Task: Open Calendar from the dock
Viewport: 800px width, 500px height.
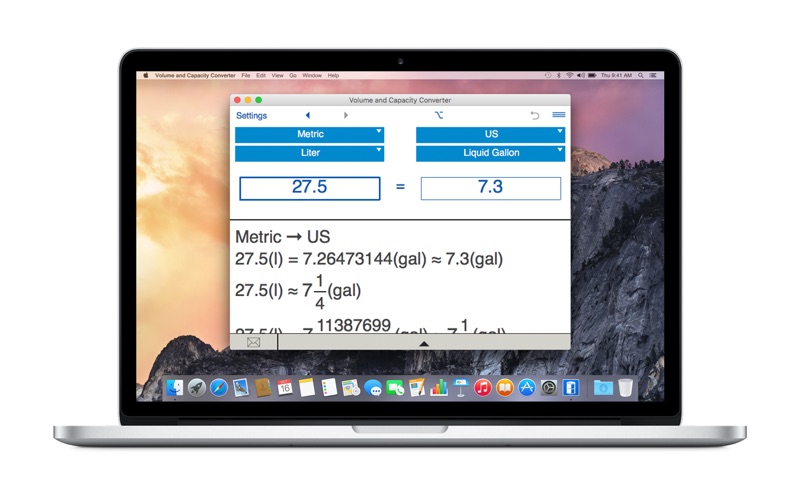Action: 285,388
